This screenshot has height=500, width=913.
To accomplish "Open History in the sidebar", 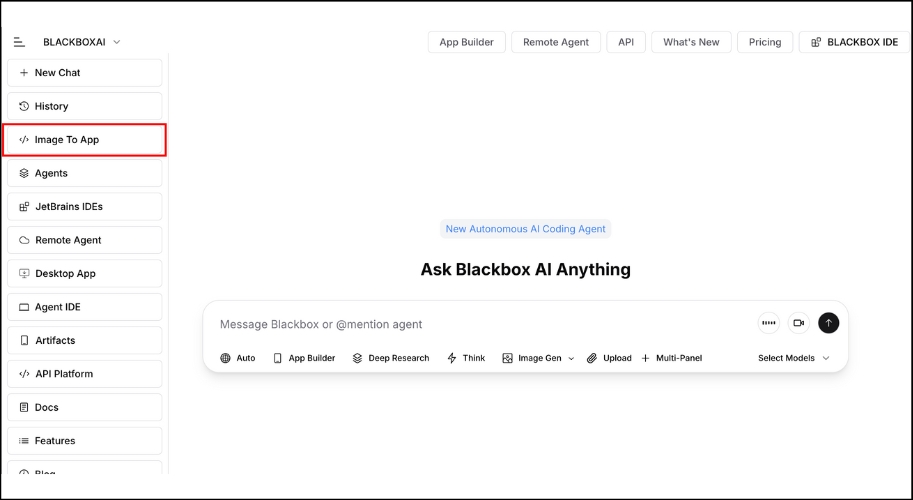I will pyautogui.click(x=84, y=106).
